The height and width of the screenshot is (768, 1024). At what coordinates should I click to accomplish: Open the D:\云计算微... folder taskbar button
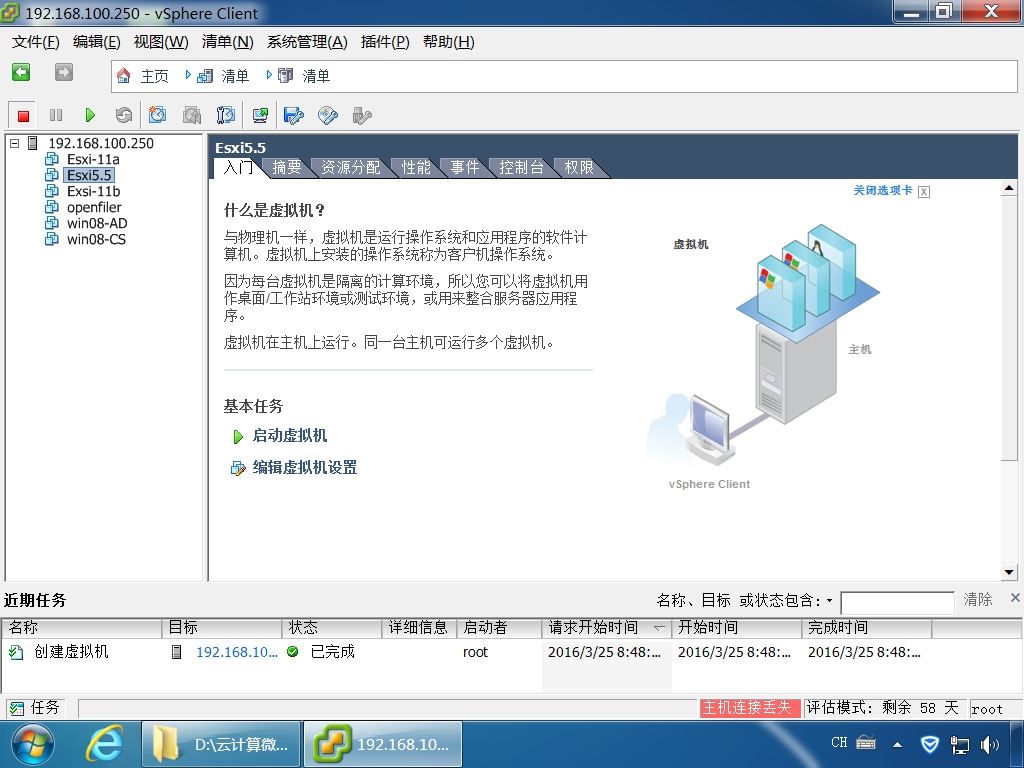point(221,744)
